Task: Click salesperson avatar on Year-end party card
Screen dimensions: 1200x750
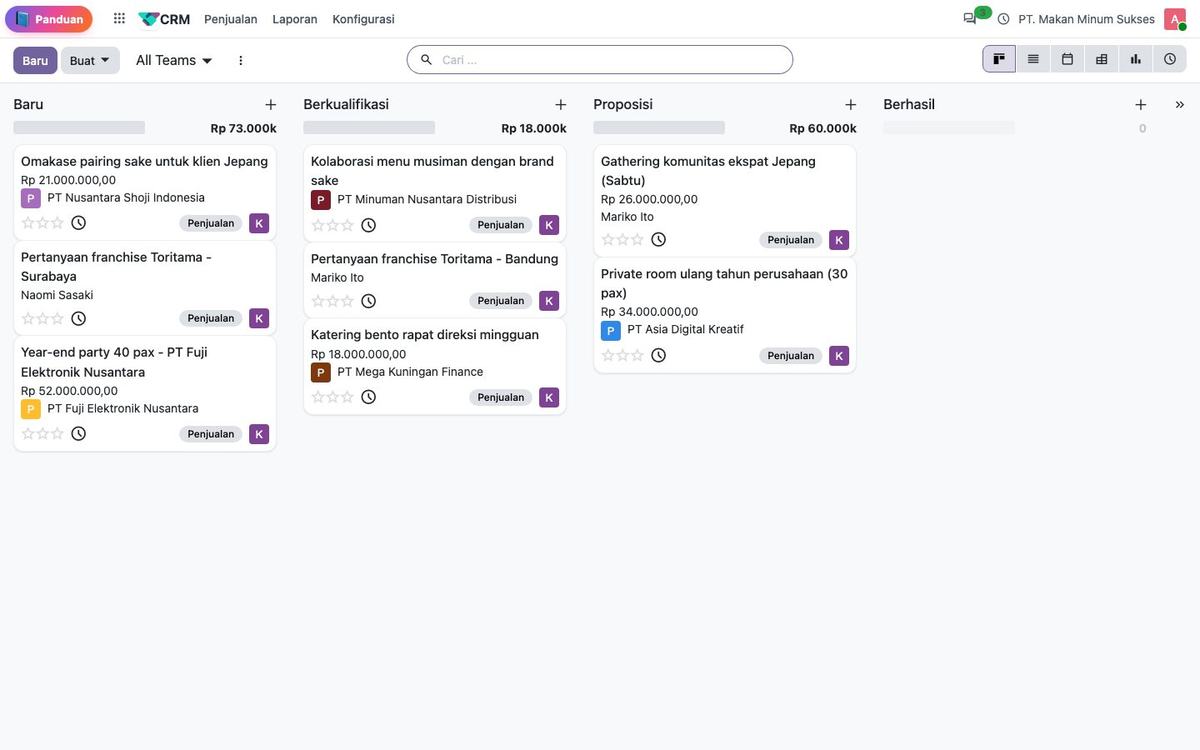Action: 259,434
